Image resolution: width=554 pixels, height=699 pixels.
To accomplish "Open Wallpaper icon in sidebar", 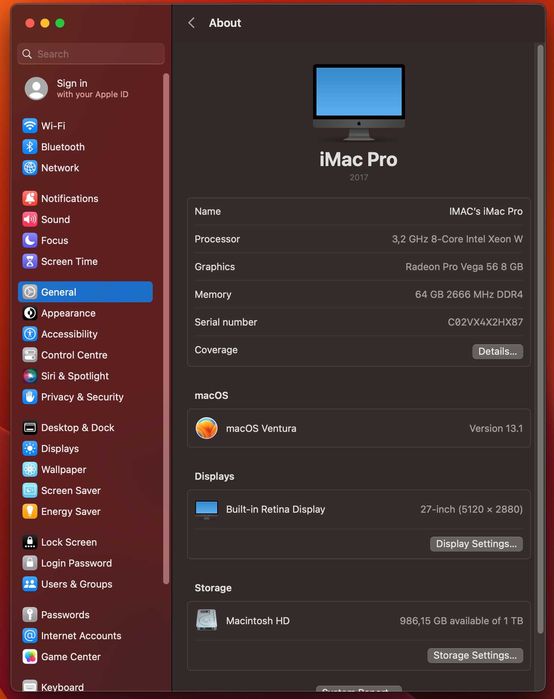I will coord(30,469).
